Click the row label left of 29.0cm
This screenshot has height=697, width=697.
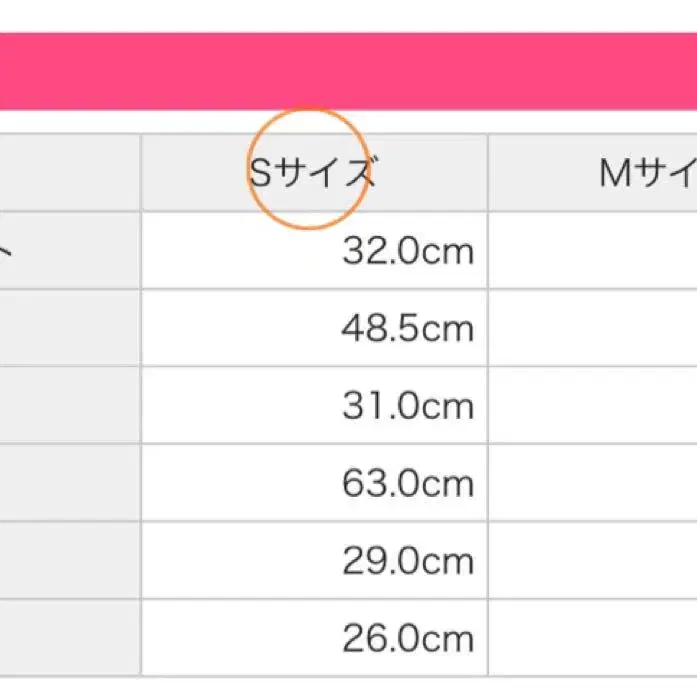point(69,561)
